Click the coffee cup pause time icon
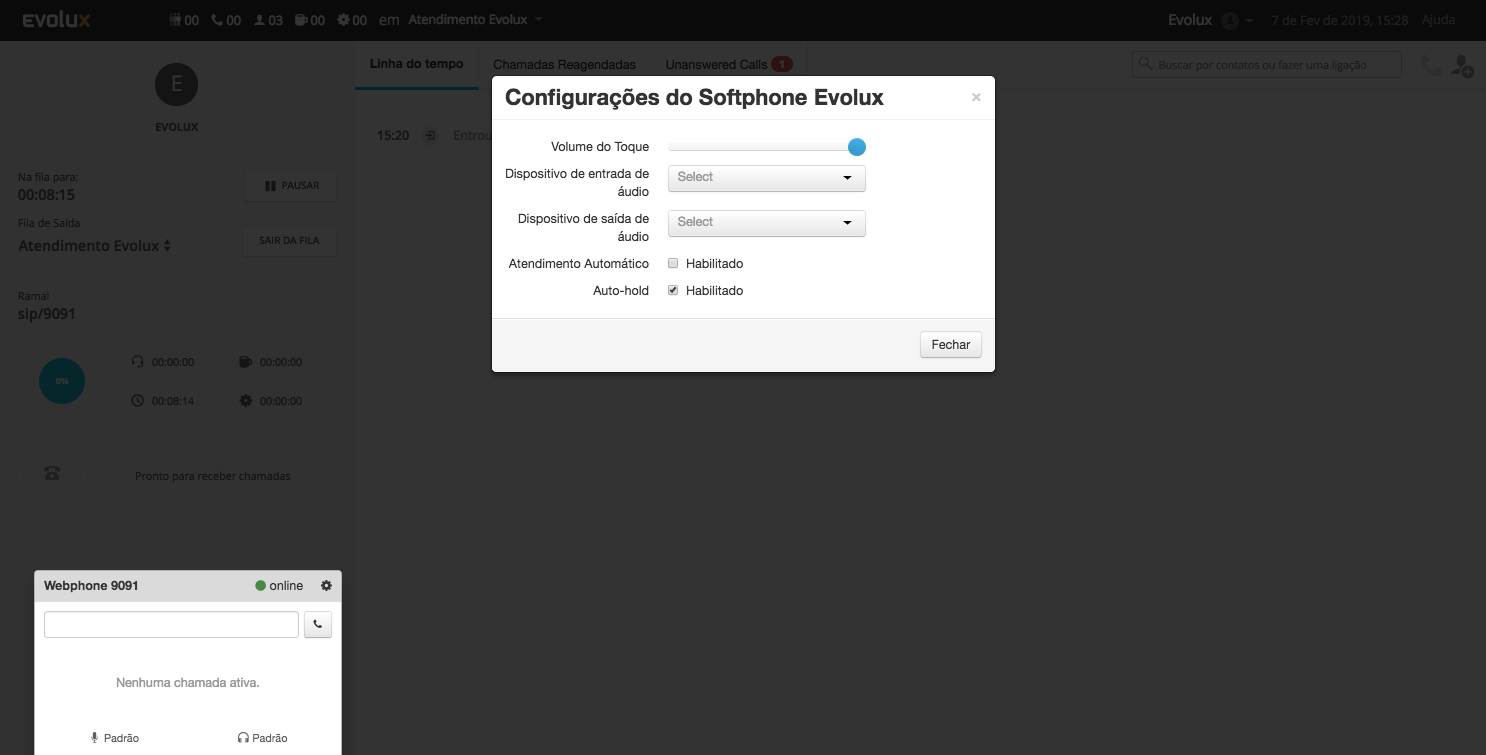This screenshot has width=1486, height=755. click(246, 362)
